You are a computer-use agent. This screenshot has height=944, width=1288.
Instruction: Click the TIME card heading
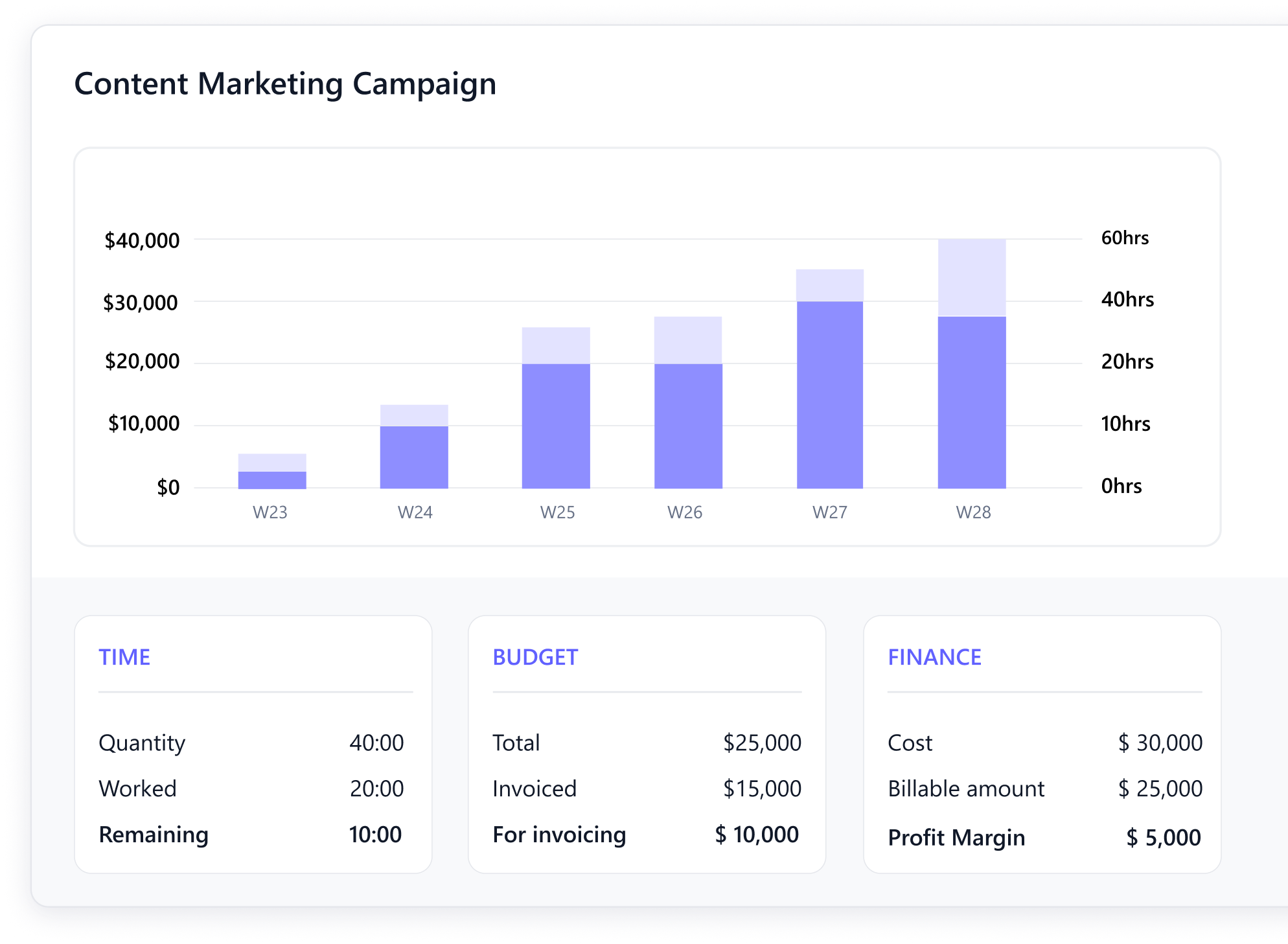click(x=124, y=657)
